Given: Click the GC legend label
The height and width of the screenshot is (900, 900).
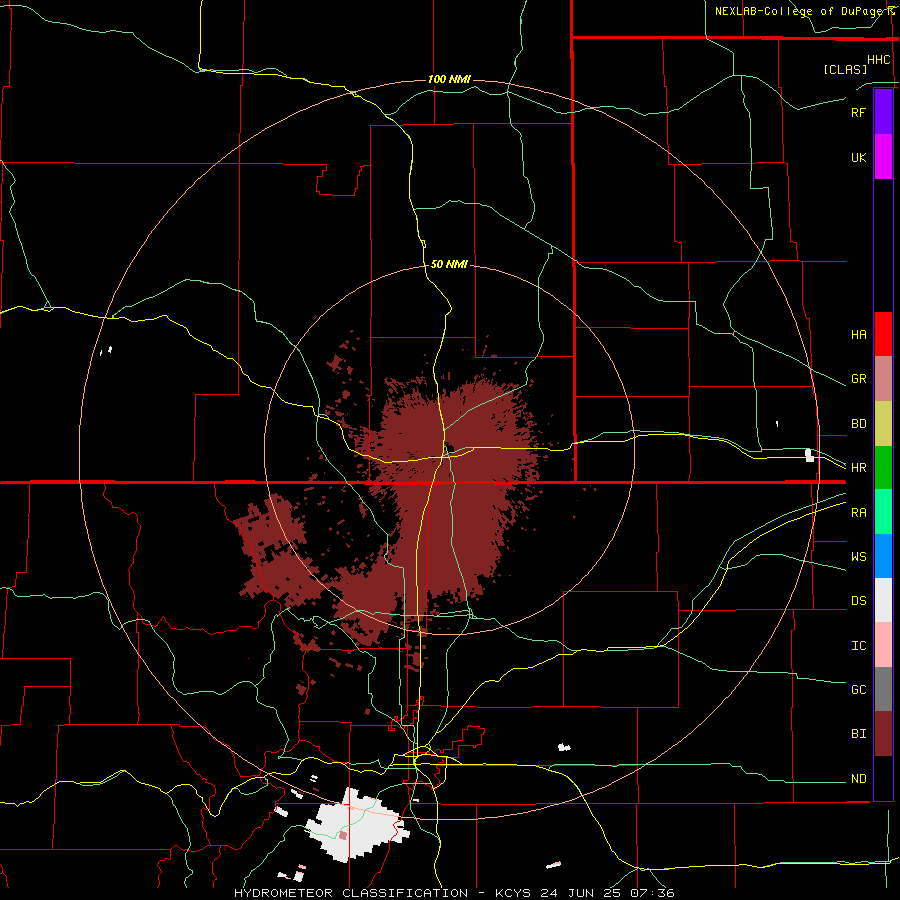Looking at the screenshot, I should coord(858,690).
